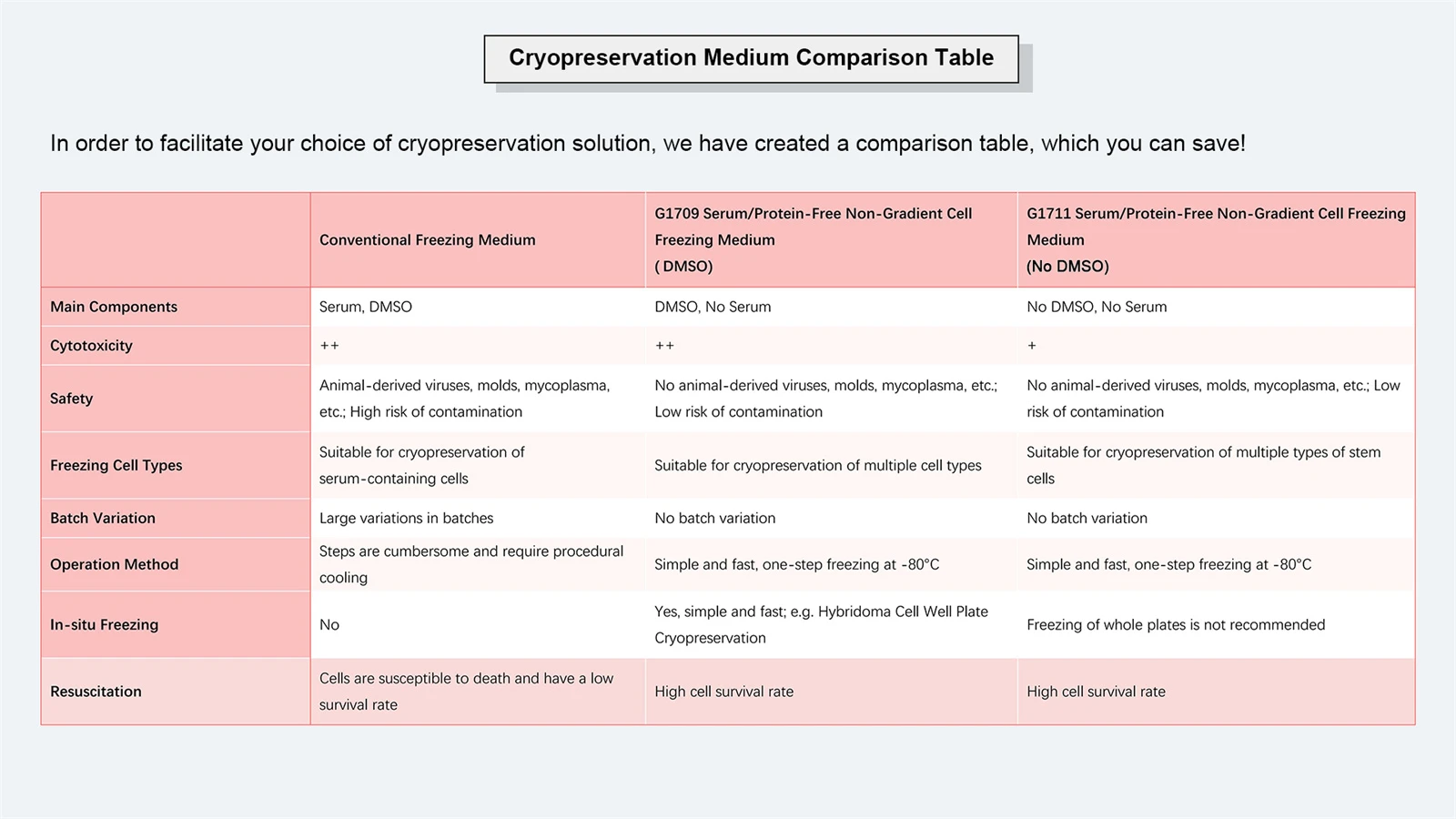
Task: Click the intro sentence about comparison table
Action: (648, 144)
